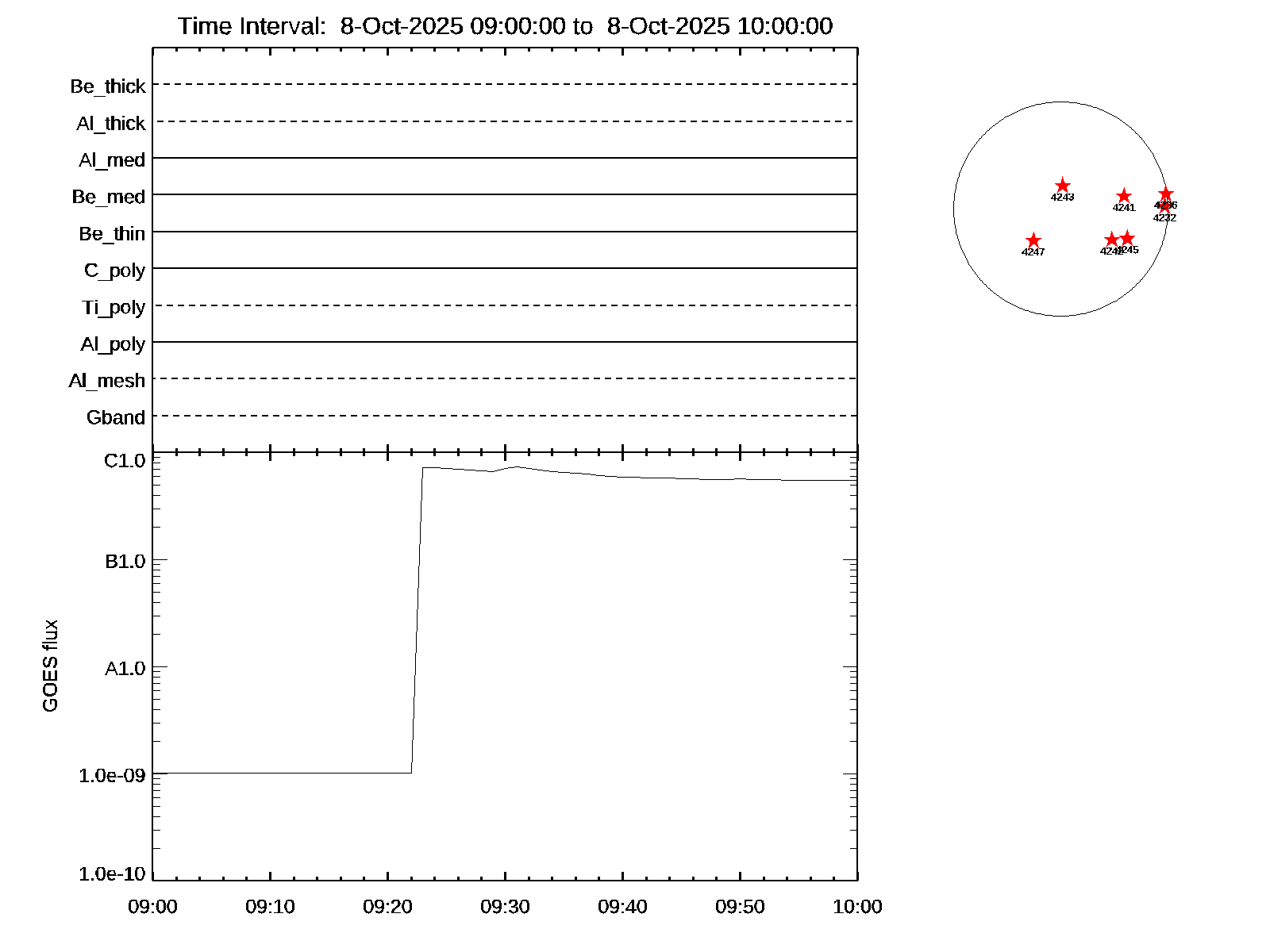Select the Al_med filter label
Image resolution: width=1270 pixels, height=952 pixels.
(112, 160)
